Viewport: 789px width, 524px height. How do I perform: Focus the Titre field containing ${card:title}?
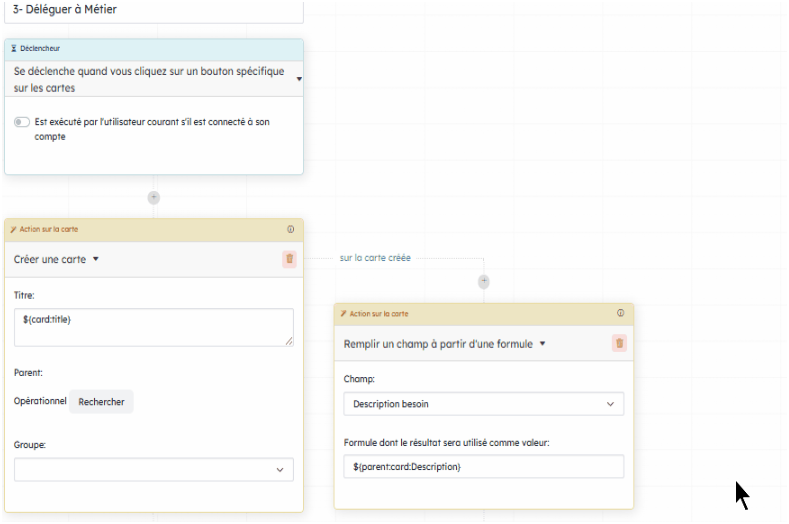point(153,327)
